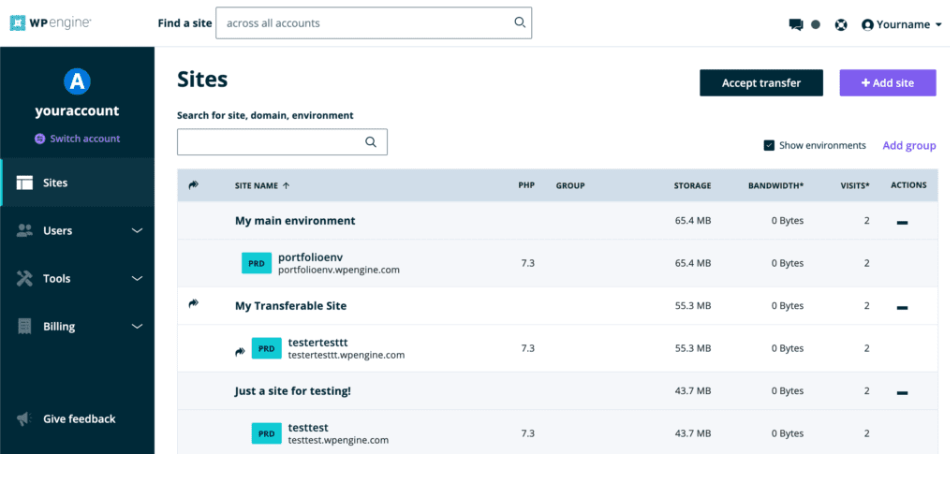Collapse the Just a site for testing row
This screenshot has height=480, width=950.
(902, 392)
